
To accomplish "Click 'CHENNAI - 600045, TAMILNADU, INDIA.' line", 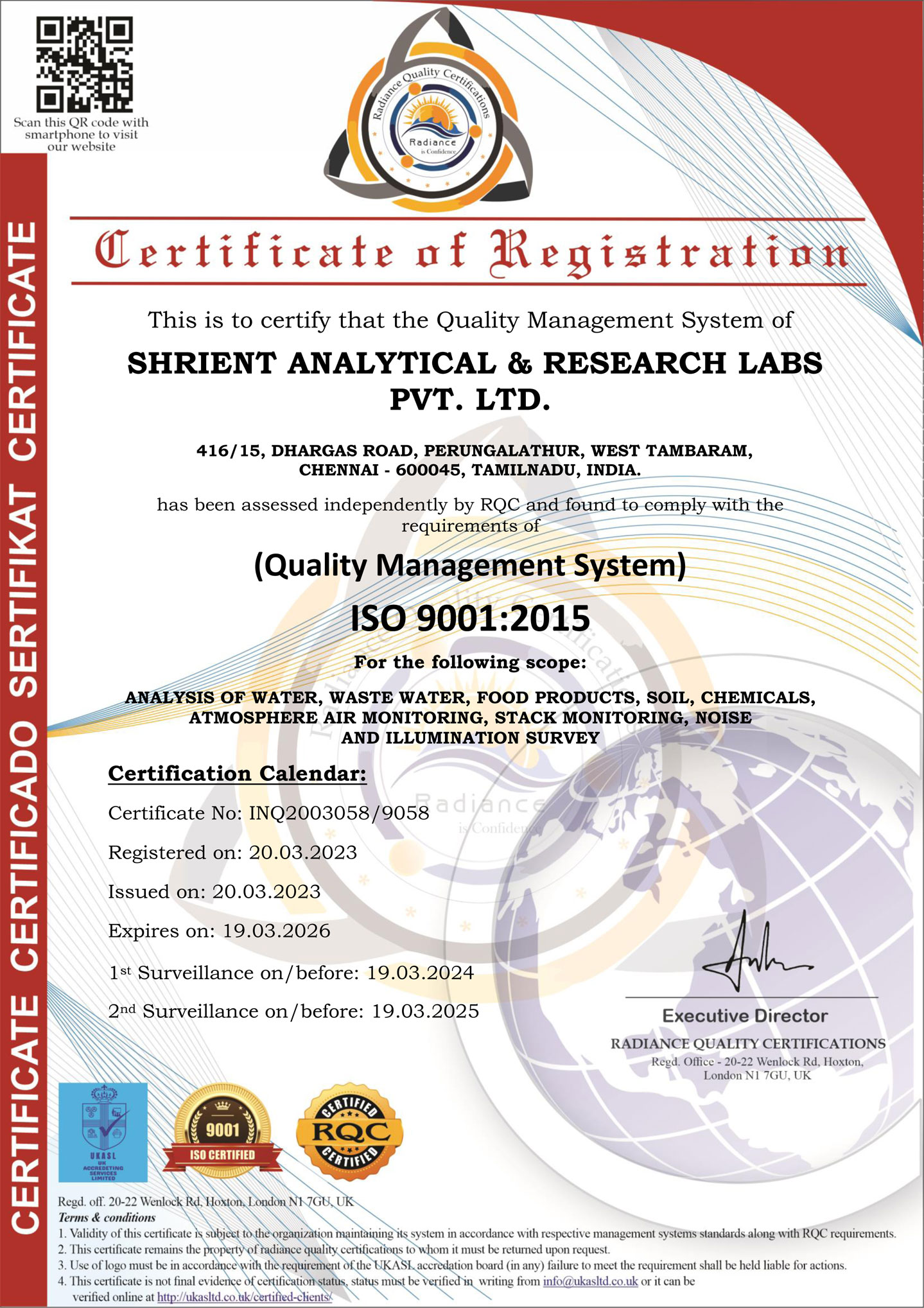I will tap(470, 470).
